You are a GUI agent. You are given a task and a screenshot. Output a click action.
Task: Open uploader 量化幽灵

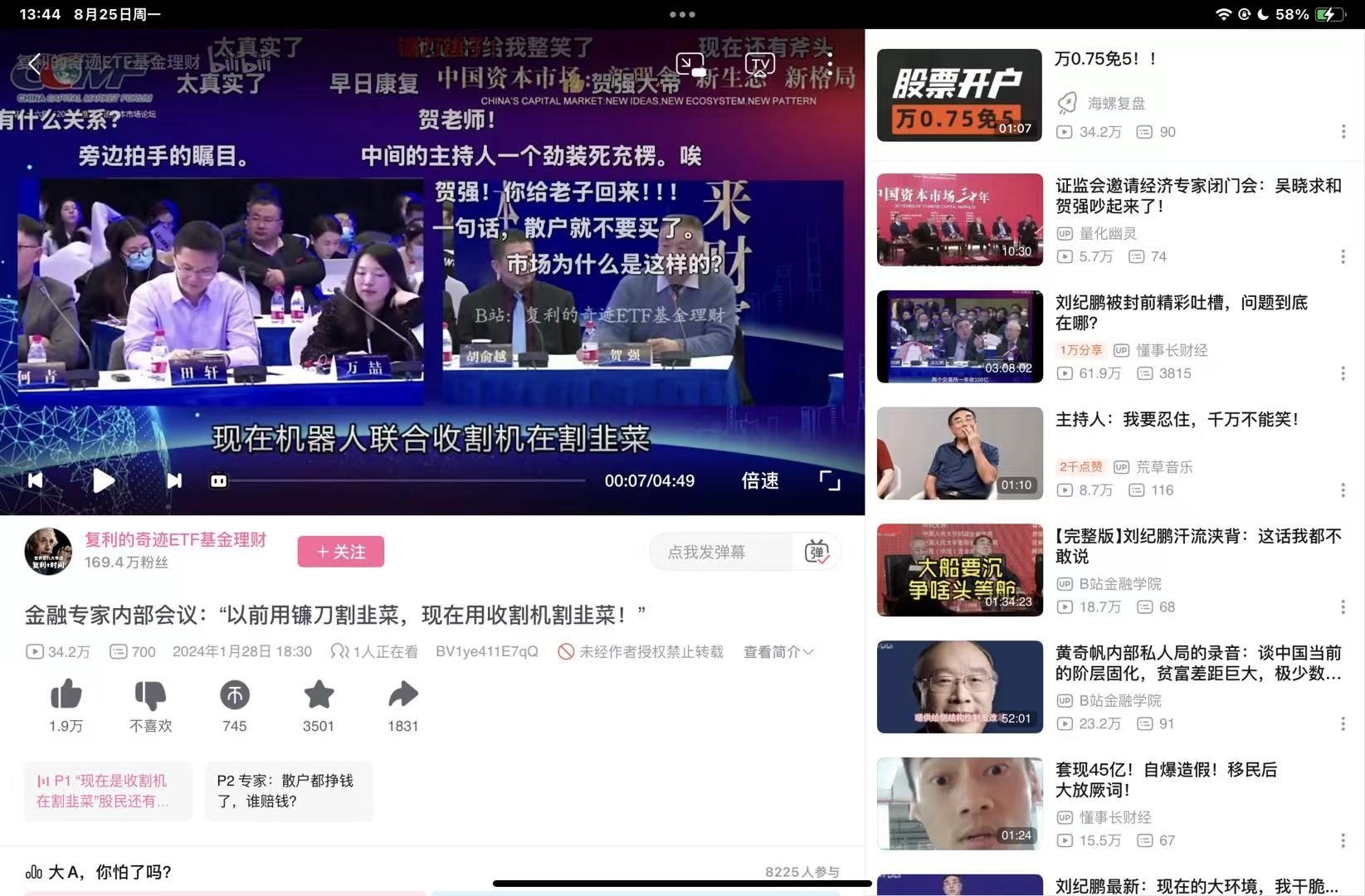1108,234
